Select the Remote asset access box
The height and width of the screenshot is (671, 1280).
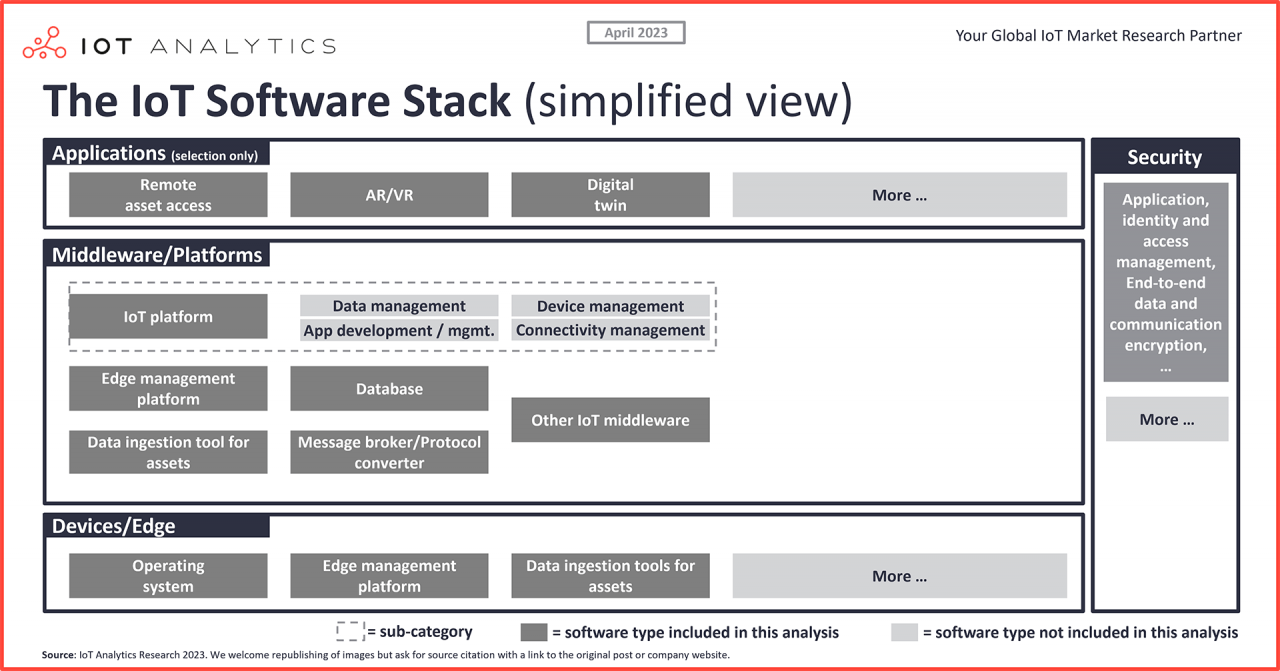[167, 194]
